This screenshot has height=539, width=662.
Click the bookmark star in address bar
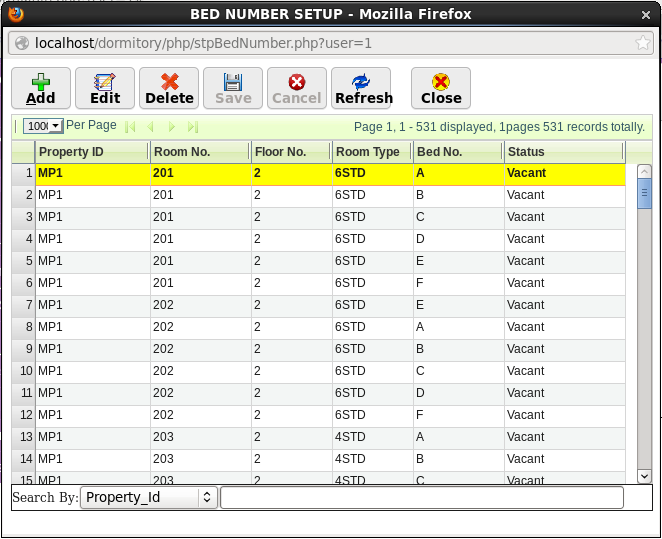coord(644,43)
